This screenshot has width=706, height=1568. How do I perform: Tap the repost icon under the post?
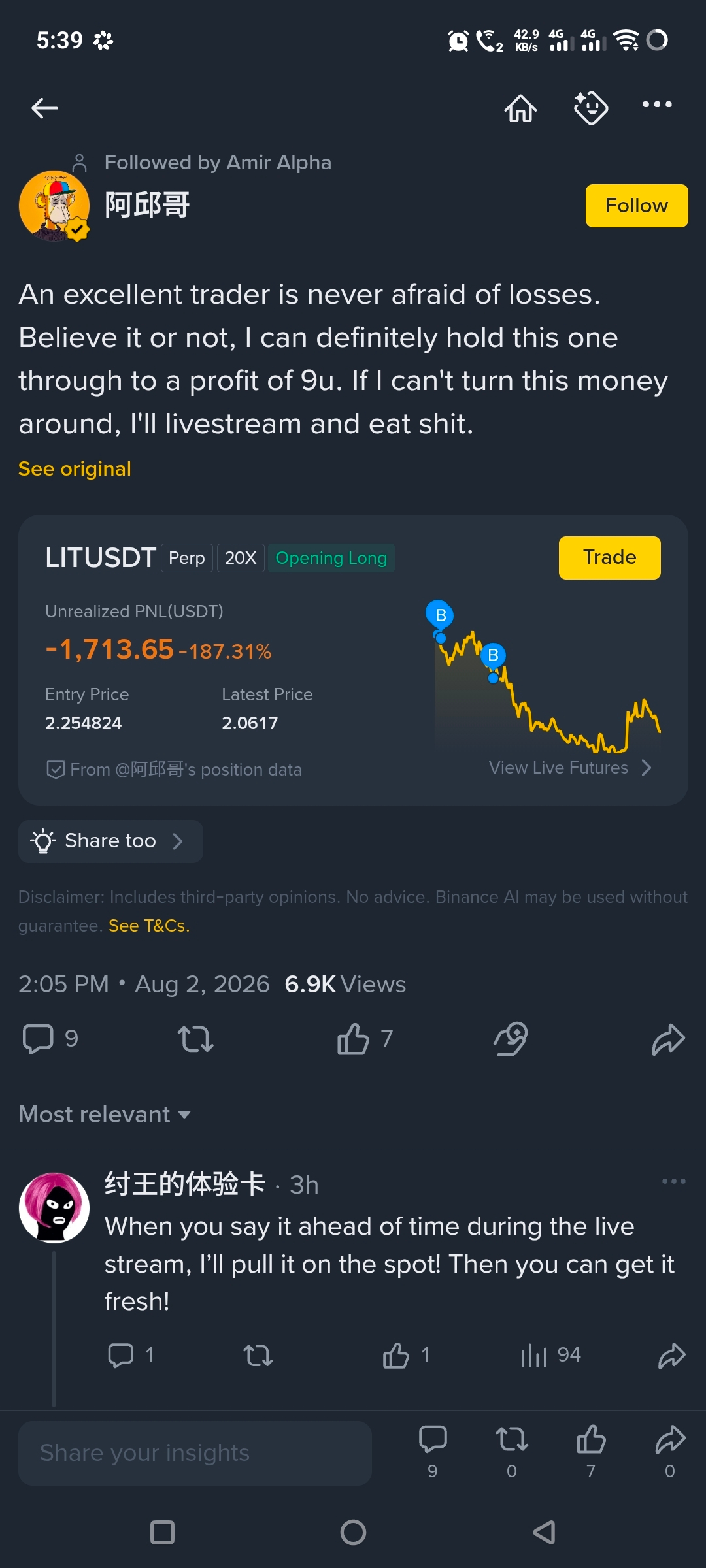[195, 1038]
